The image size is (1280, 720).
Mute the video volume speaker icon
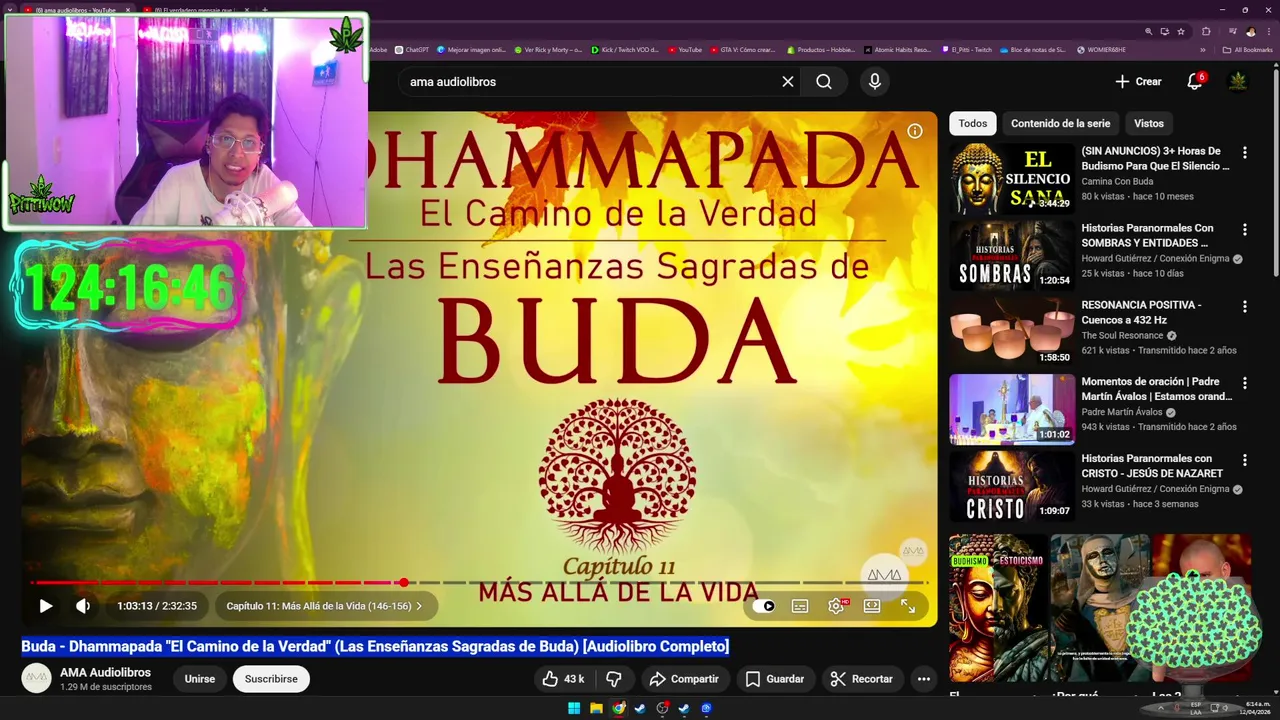83,606
